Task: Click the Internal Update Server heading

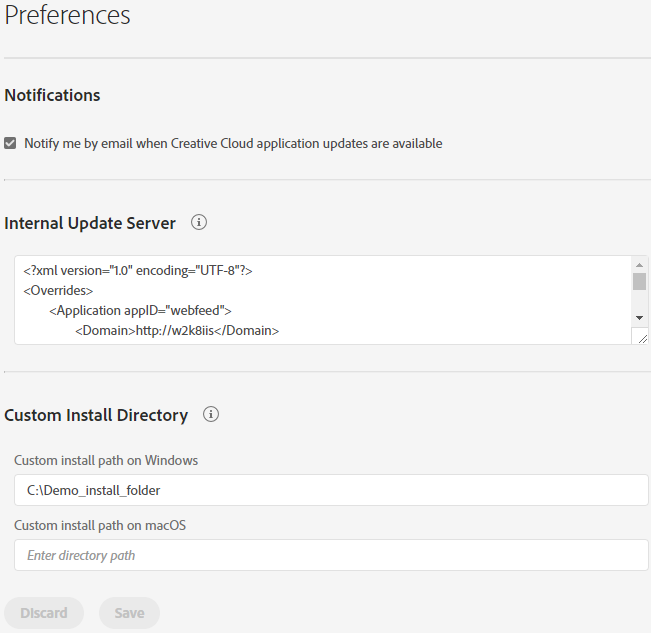Action: pos(90,223)
